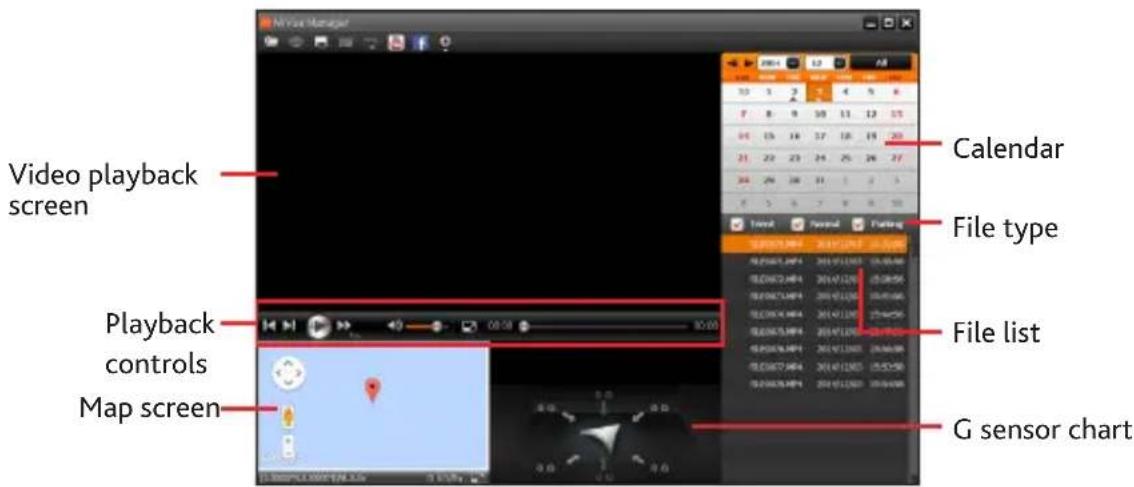Viewport: 1134px width, 487px height.
Task: Toggle full screen video icon
Action: [469, 326]
